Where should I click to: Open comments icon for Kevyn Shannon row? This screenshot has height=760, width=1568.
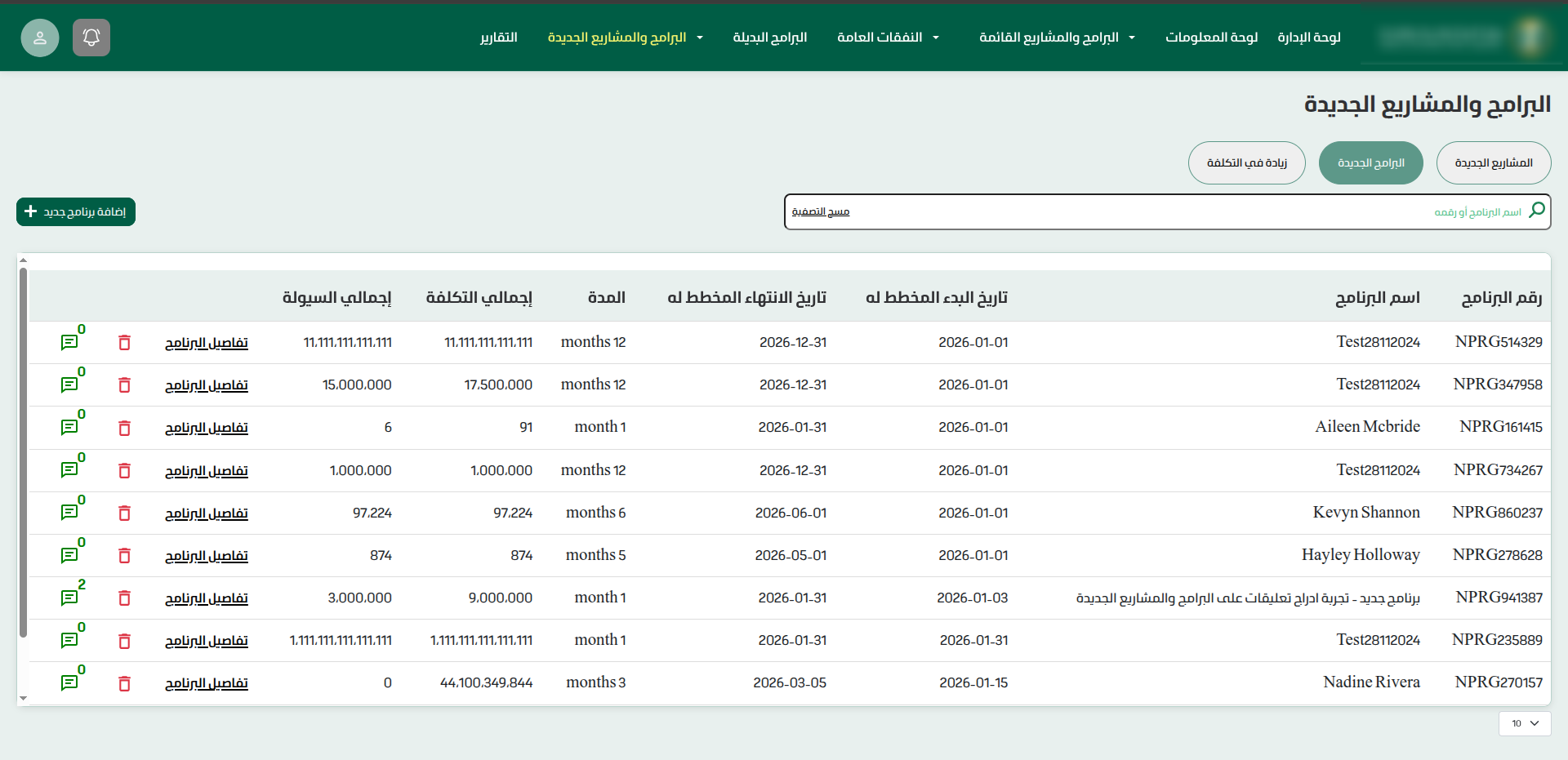coord(69,513)
